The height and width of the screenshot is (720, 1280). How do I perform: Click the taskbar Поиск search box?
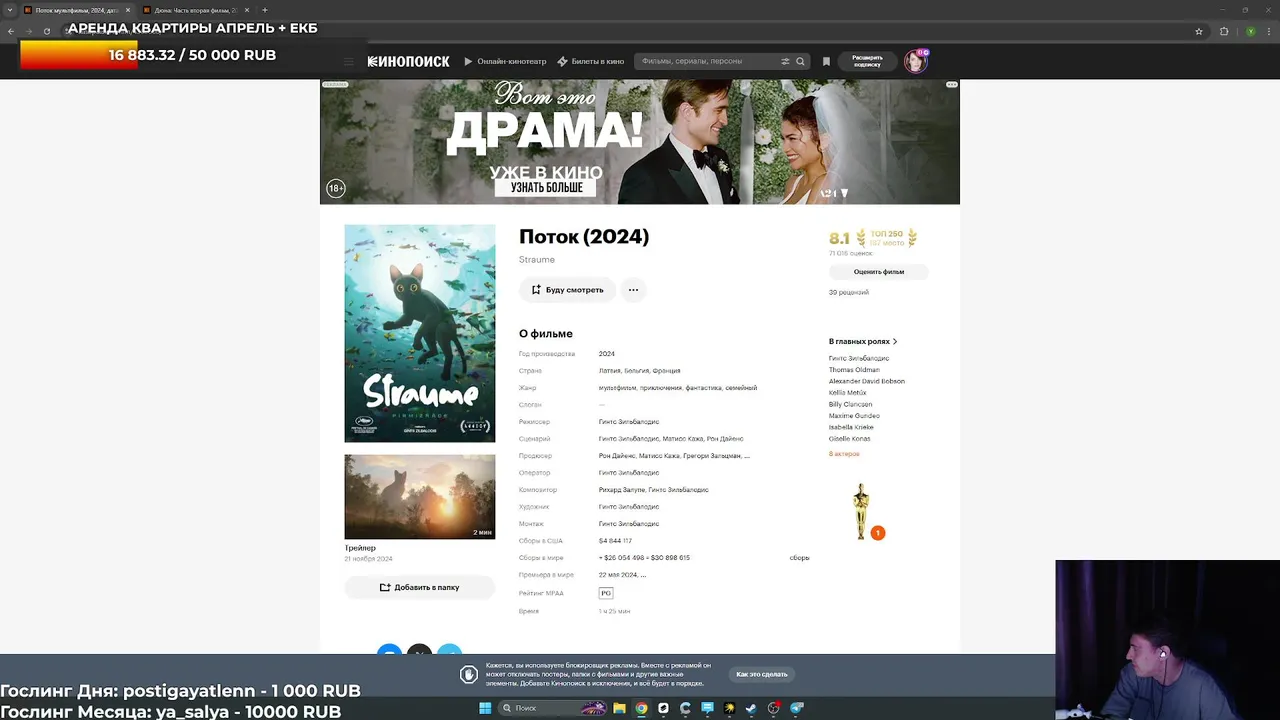click(553, 708)
